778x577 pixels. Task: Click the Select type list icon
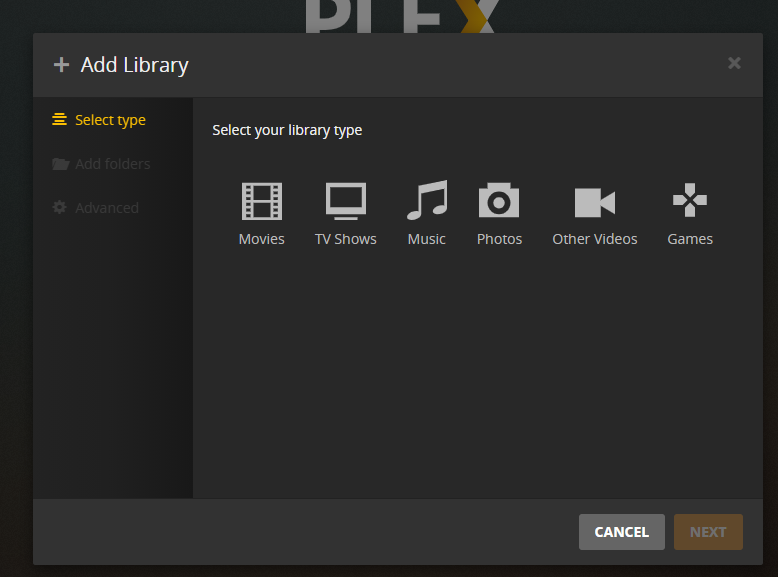tap(60, 120)
